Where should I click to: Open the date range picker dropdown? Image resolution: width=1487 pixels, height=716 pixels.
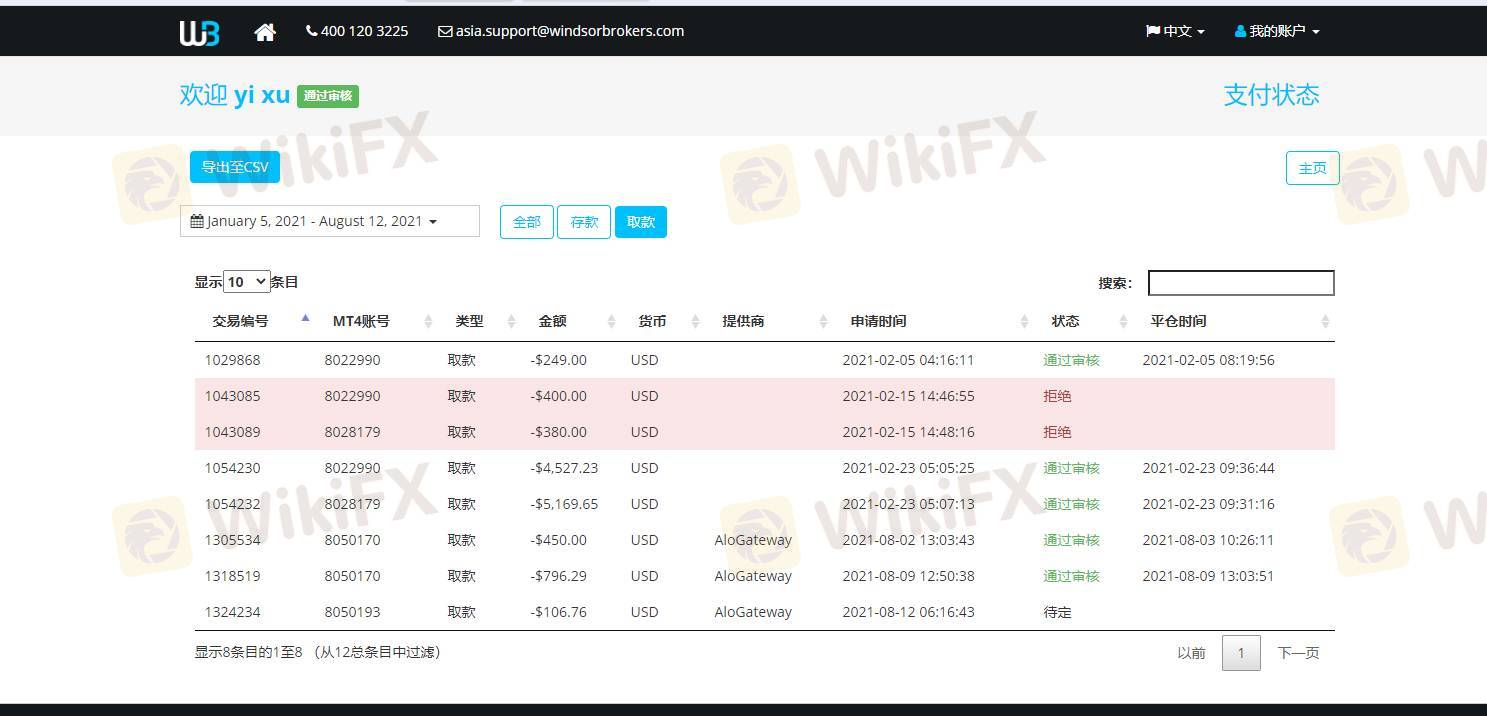329,221
